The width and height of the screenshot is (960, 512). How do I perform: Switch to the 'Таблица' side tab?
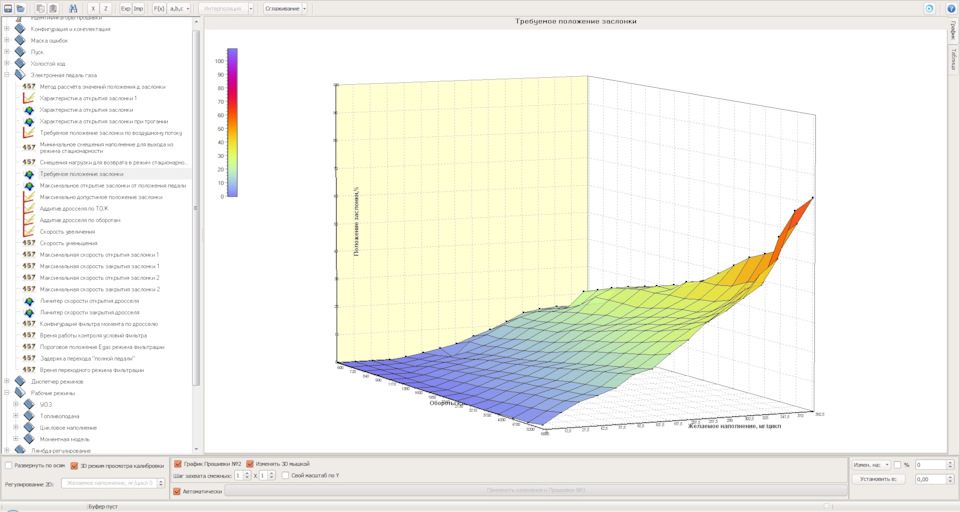(953, 59)
